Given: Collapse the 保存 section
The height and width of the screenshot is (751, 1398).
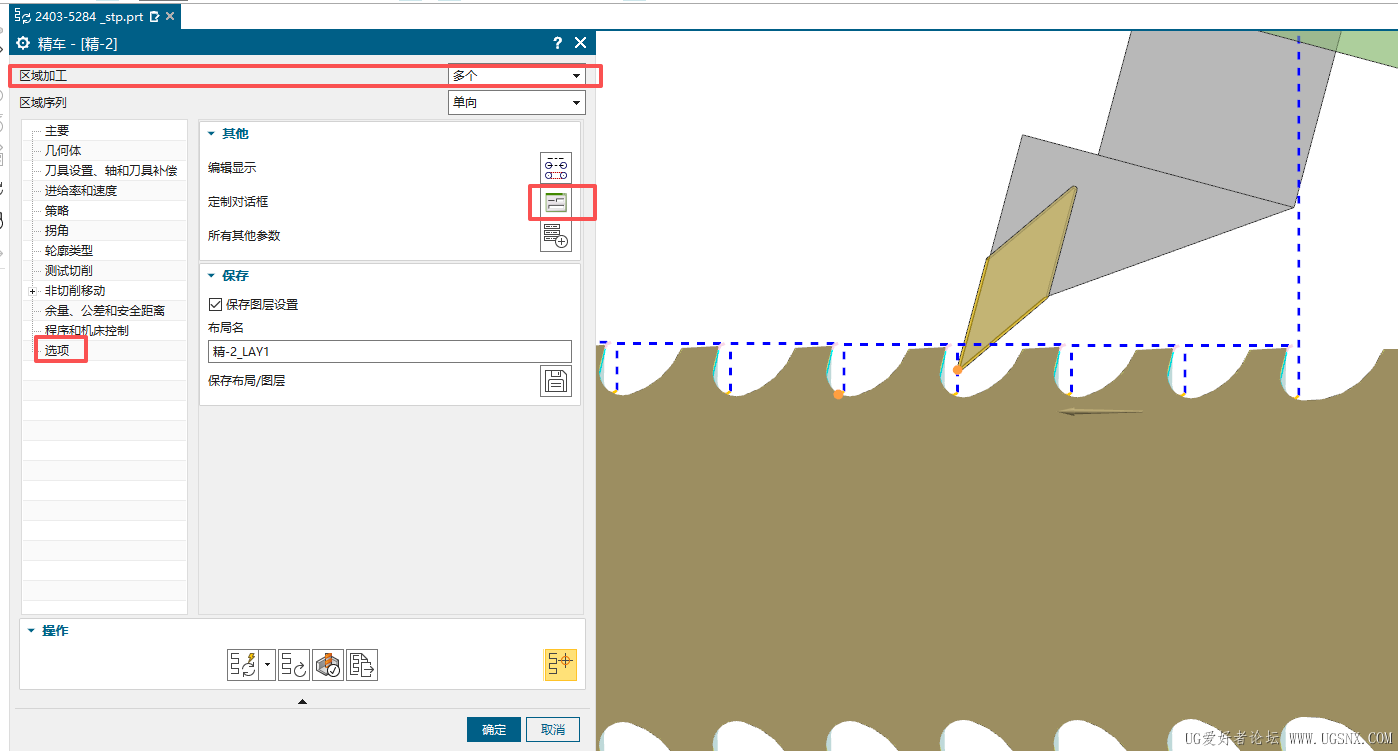Looking at the screenshot, I should pyautogui.click(x=212, y=275).
